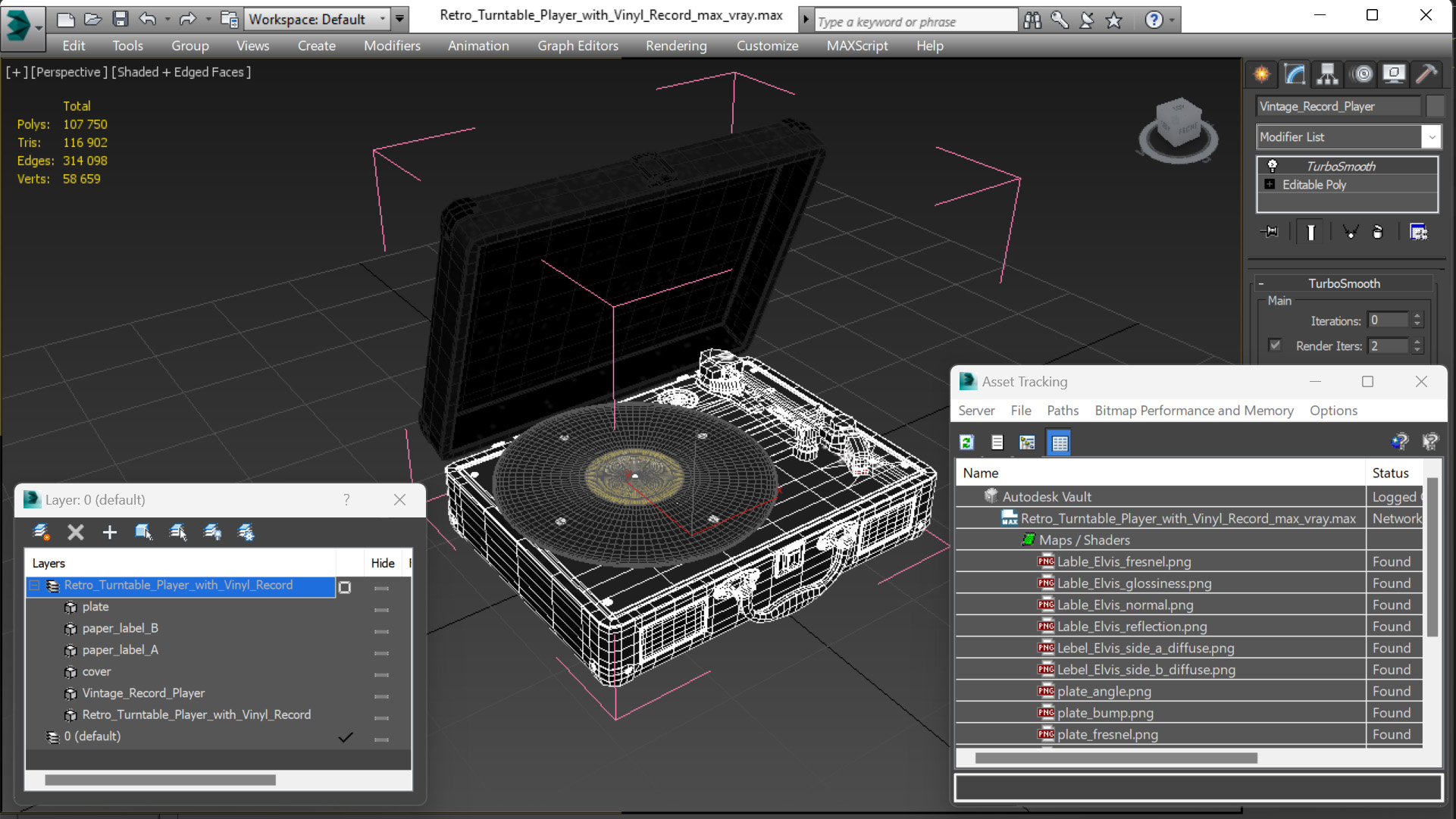The height and width of the screenshot is (819, 1456).
Task: Click the TurboSmooth icon in modifier stack
Action: (x=1271, y=165)
